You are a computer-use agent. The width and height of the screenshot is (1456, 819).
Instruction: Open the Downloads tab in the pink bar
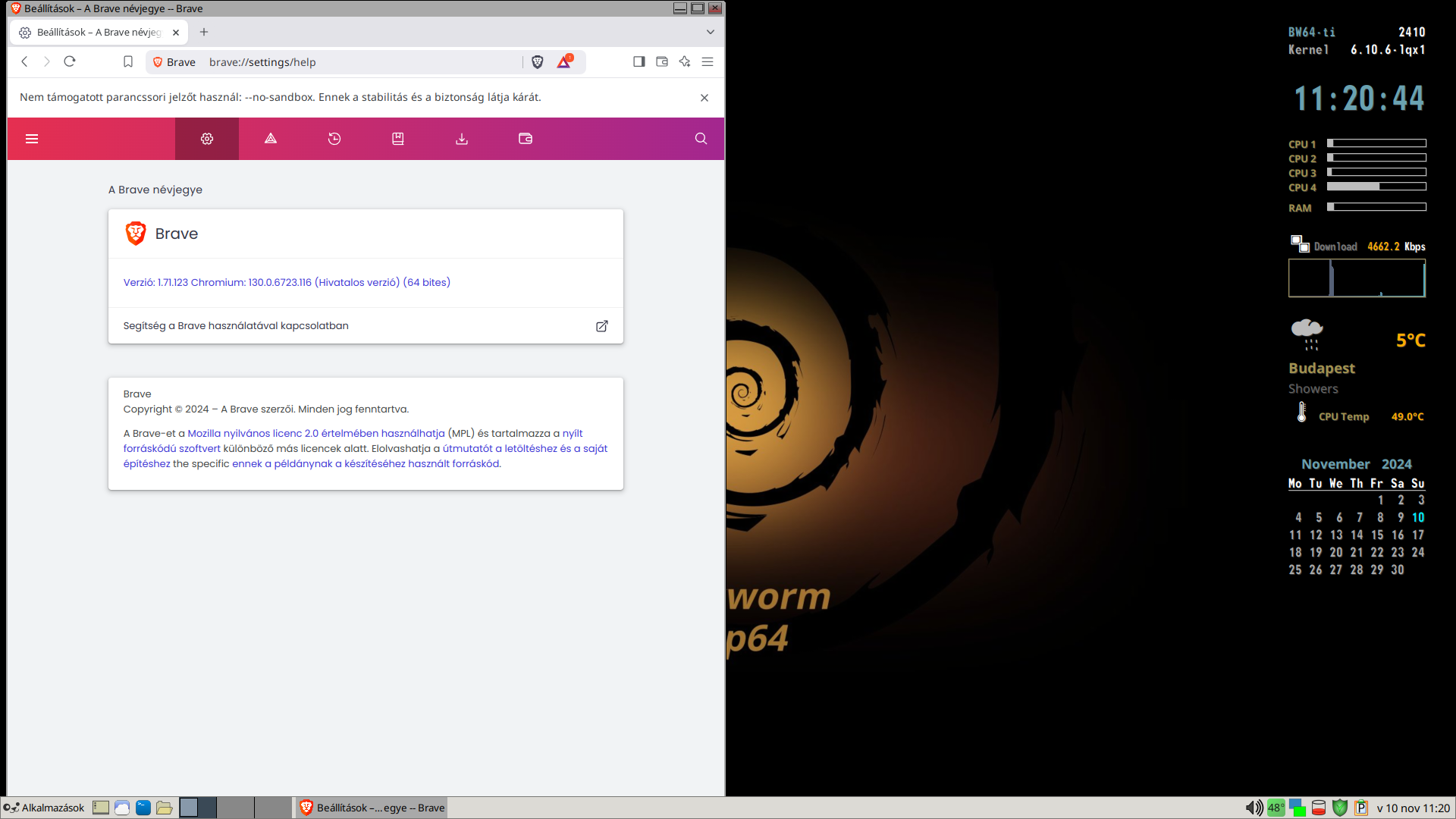click(462, 139)
